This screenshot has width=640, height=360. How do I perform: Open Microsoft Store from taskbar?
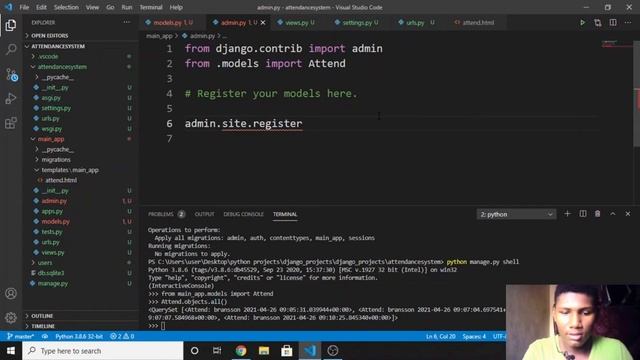(287, 351)
